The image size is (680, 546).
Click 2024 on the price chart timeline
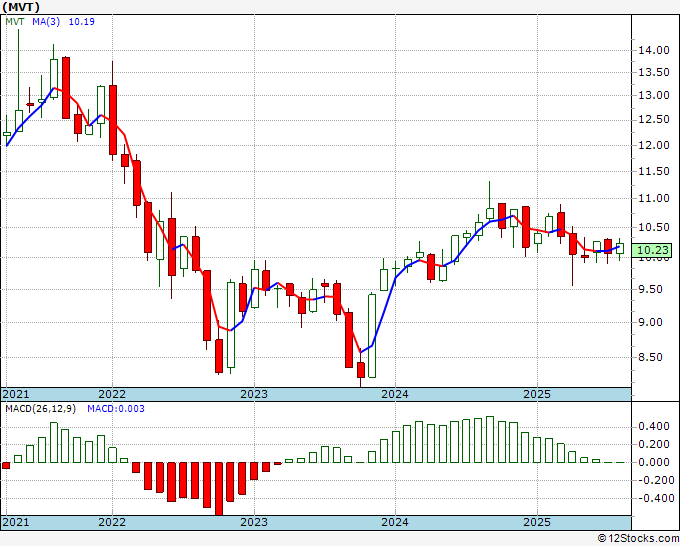(x=395, y=394)
